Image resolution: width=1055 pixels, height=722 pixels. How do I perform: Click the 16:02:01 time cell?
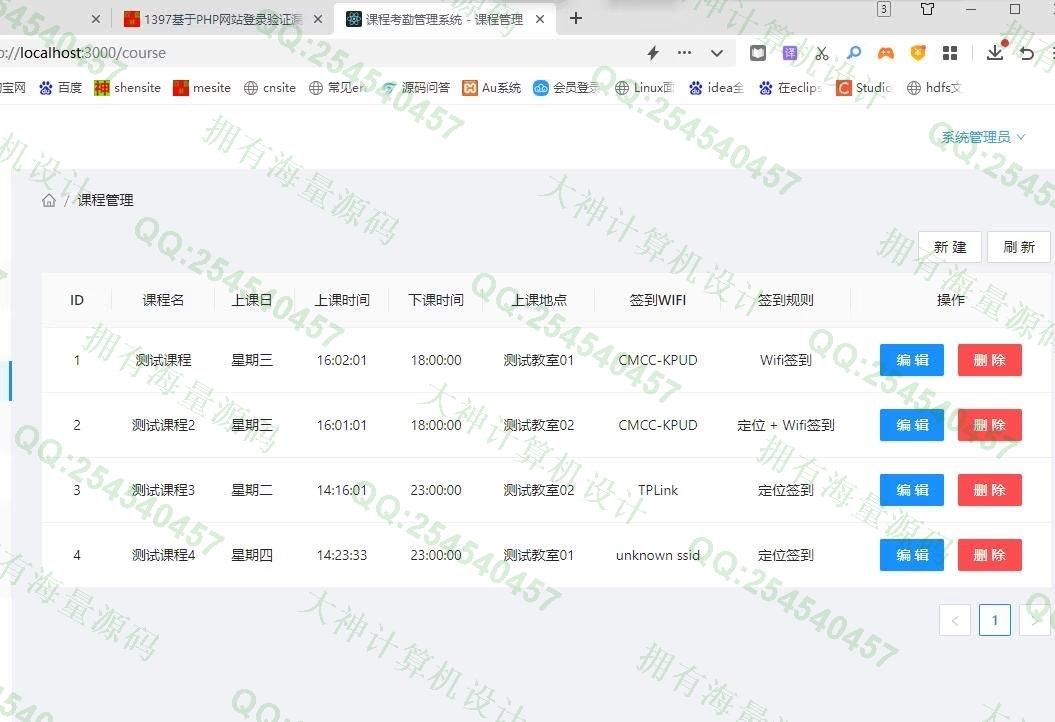click(342, 360)
